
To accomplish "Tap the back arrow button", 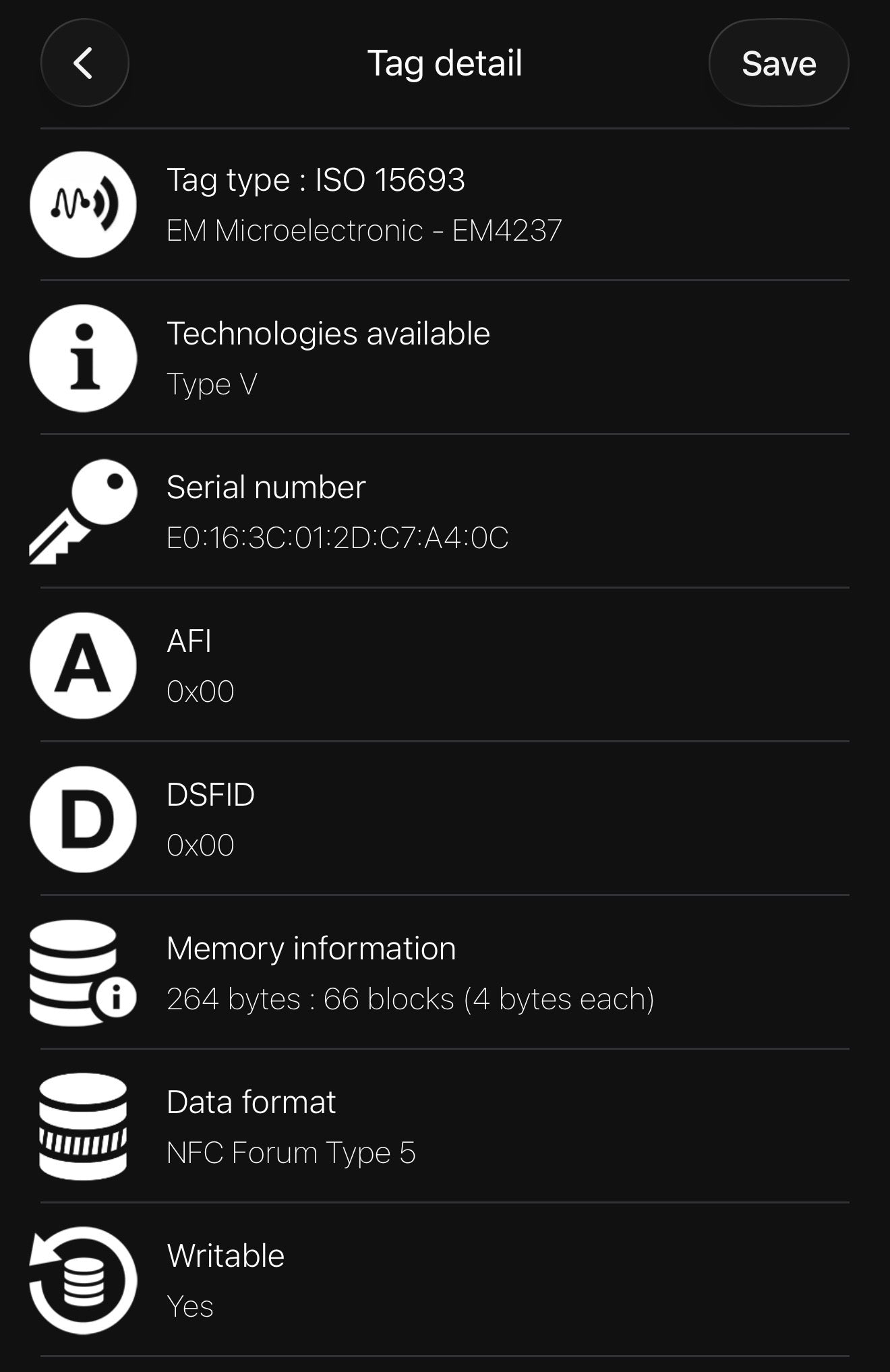I will [x=84, y=63].
